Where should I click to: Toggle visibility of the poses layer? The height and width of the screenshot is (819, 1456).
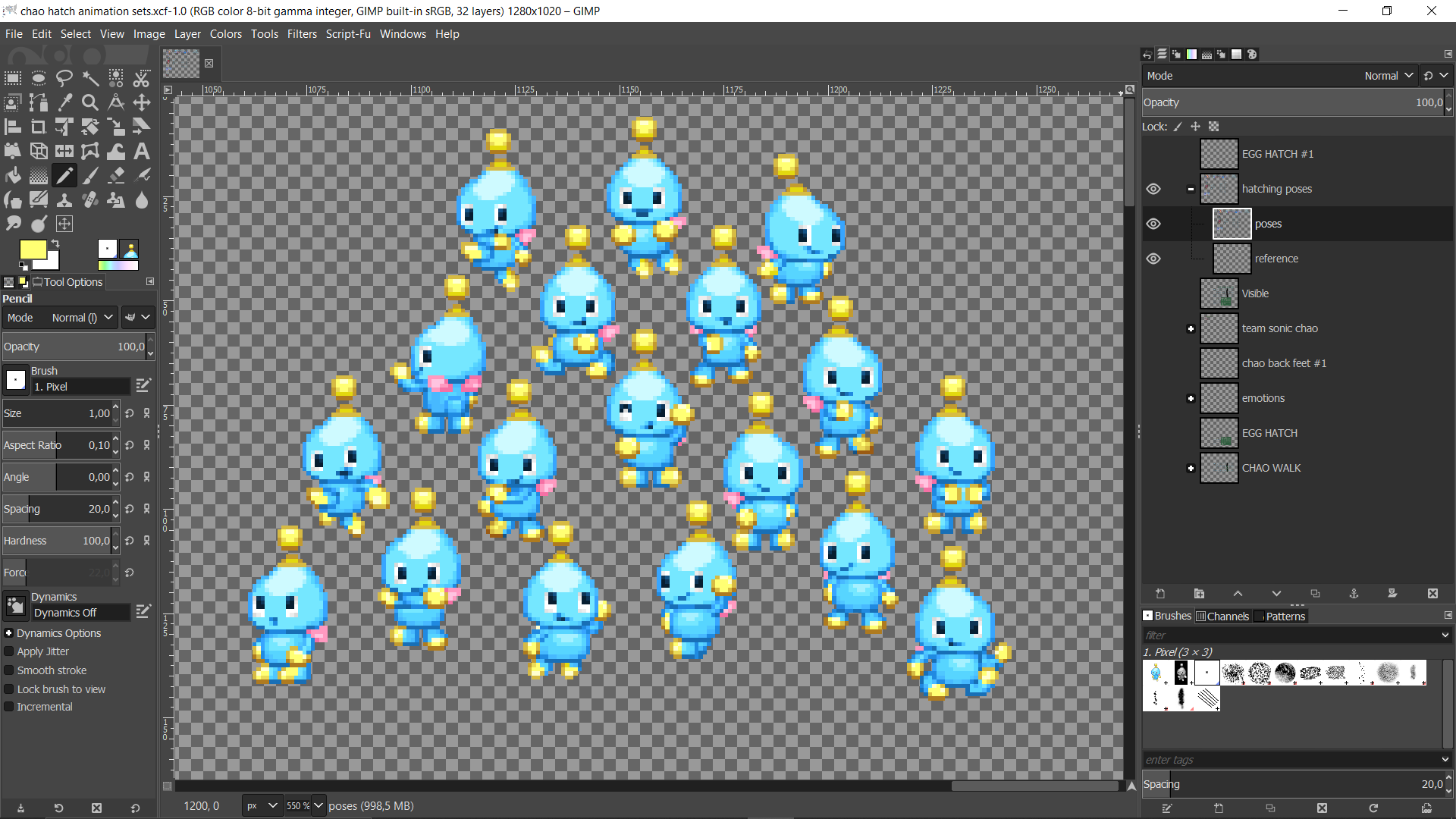coord(1153,224)
